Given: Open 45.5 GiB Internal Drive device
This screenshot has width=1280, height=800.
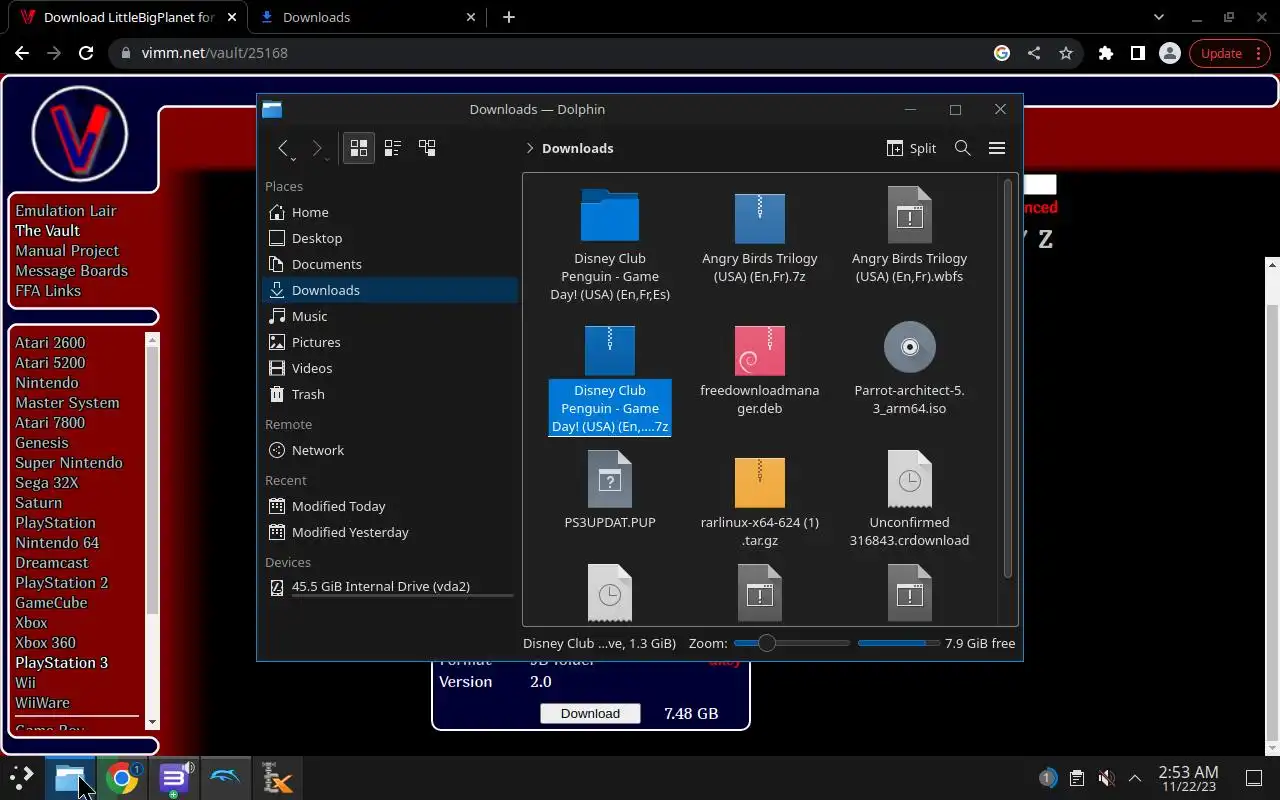Looking at the screenshot, I should tap(390, 587).
